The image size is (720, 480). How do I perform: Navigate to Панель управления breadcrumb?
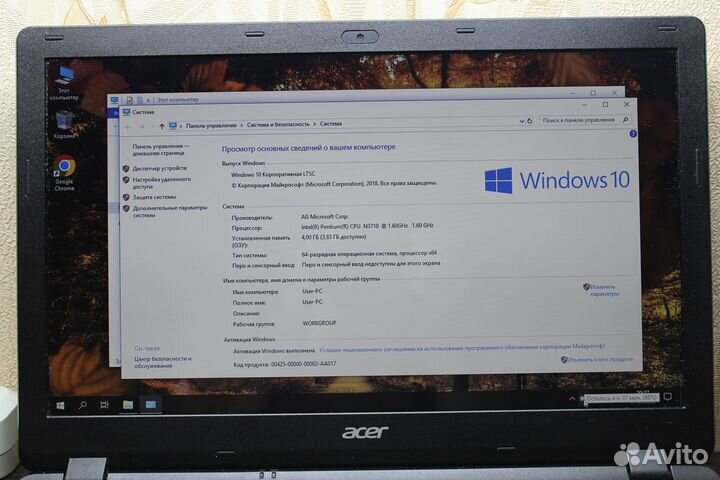pos(211,125)
